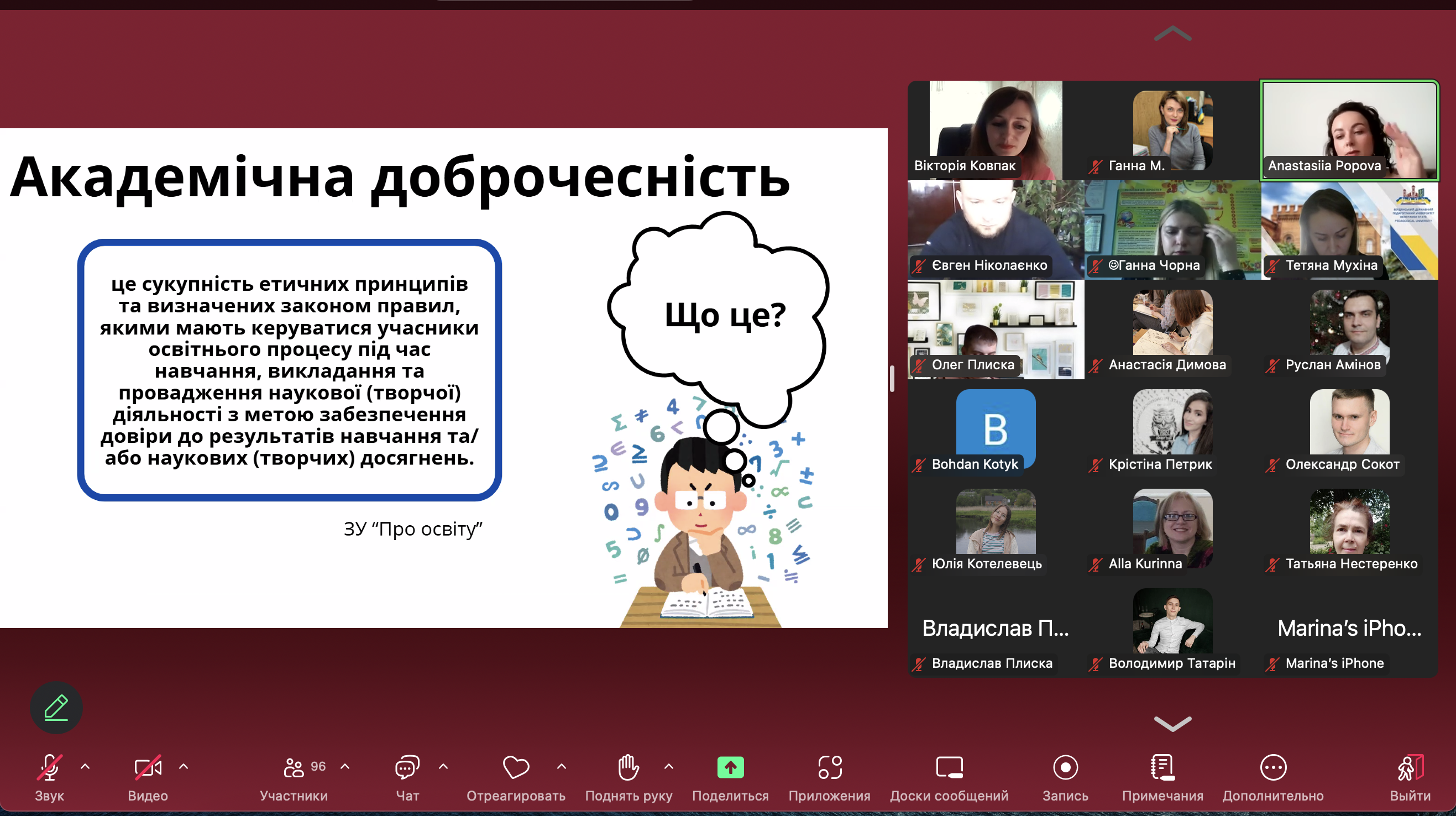Screen dimensions: 1456x816
Task: Open the Чат chat panel
Action: point(407,768)
